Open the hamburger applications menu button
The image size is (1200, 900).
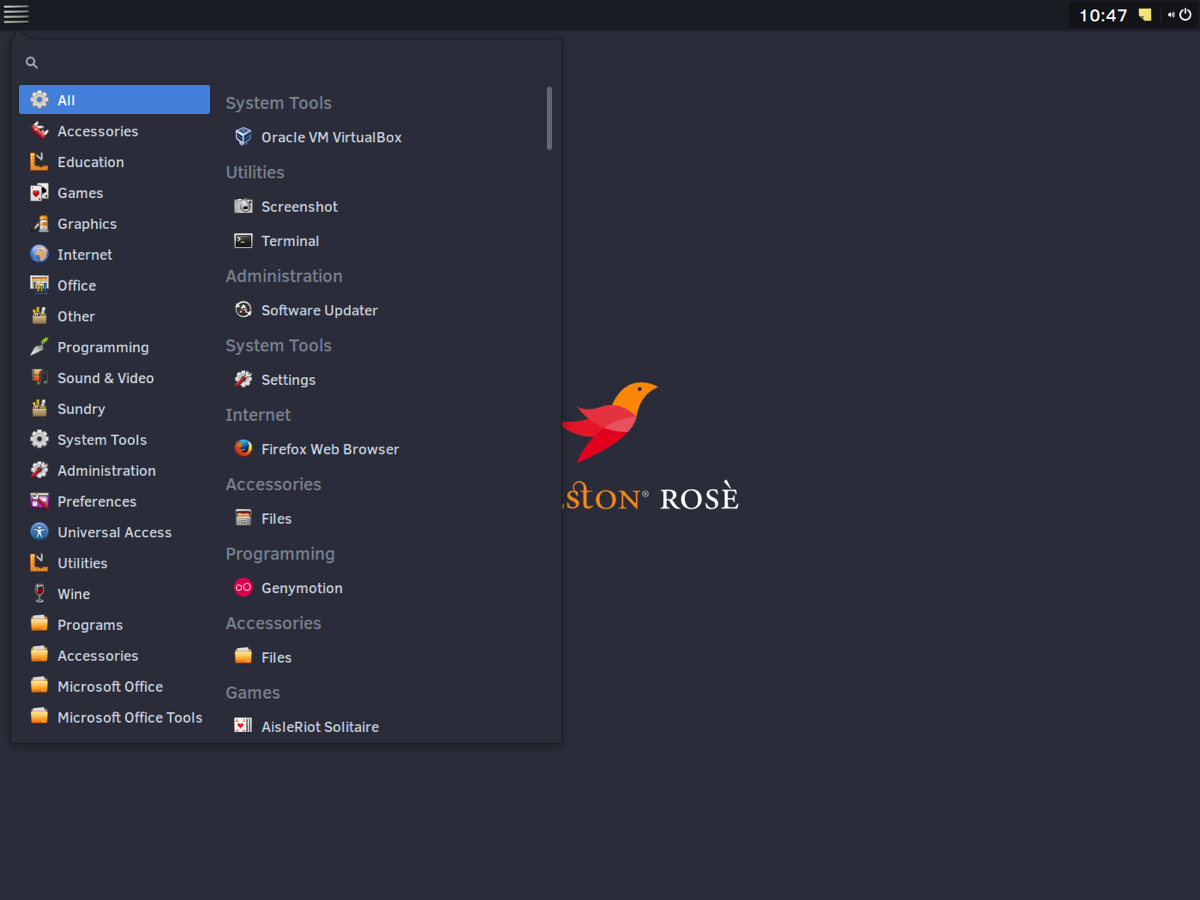[x=16, y=14]
